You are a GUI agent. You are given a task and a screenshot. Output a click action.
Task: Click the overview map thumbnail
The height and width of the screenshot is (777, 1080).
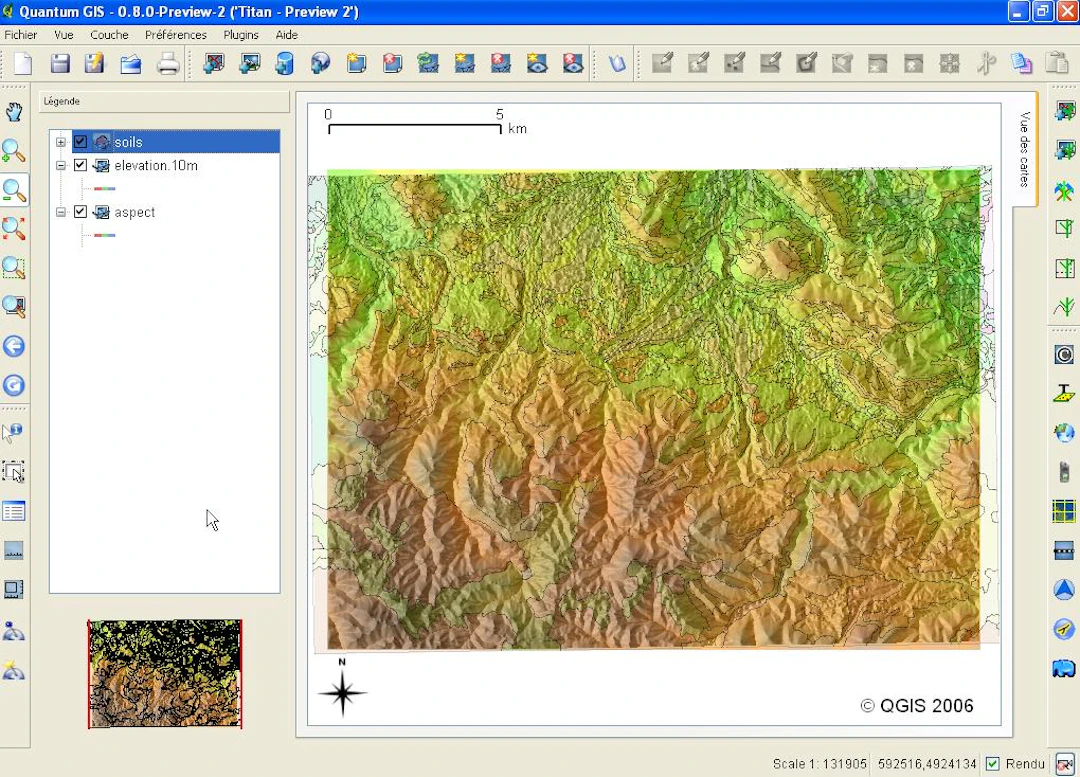164,673
